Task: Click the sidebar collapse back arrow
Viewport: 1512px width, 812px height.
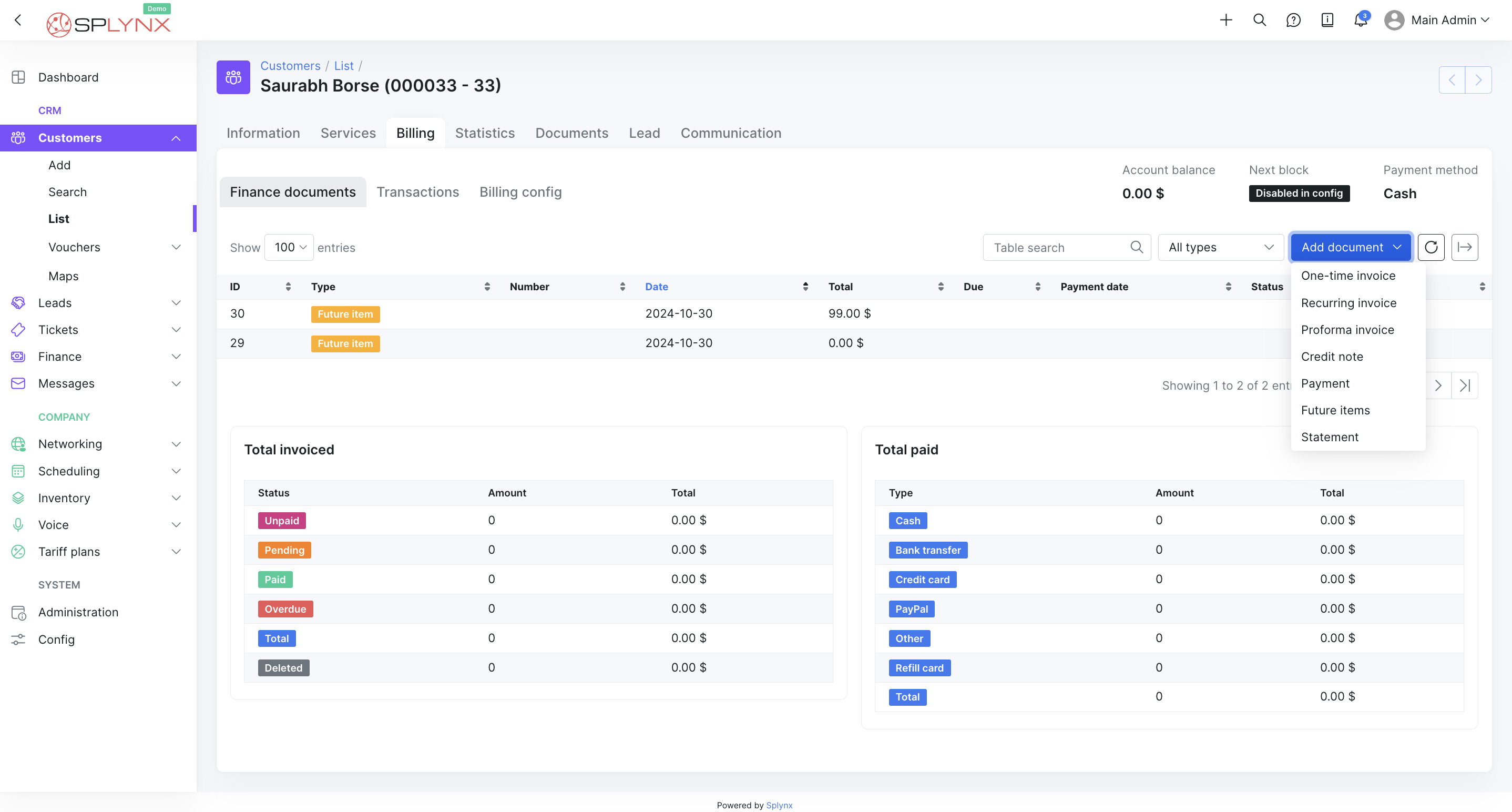Action: click(18, 20)
